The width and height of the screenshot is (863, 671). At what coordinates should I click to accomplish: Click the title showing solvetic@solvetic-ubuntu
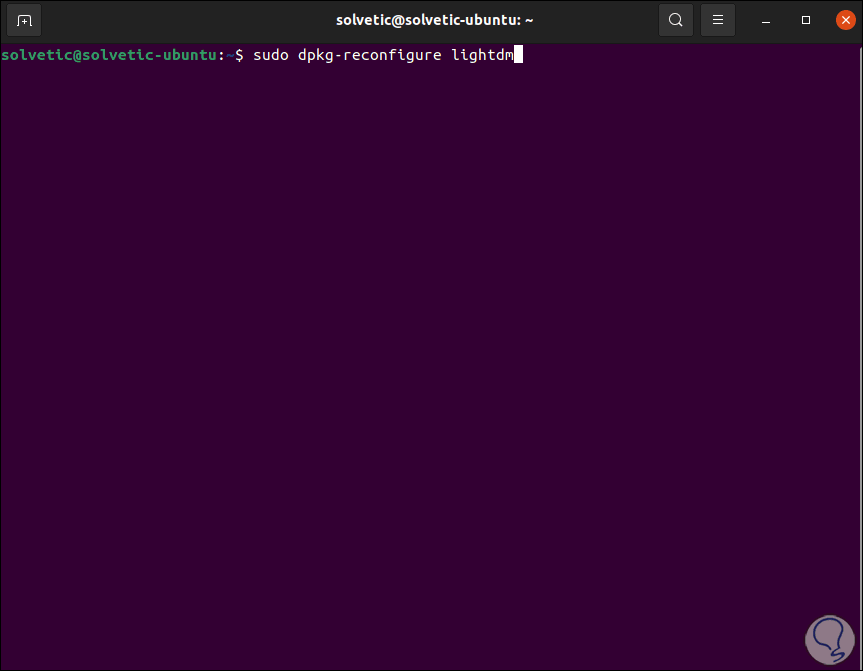tap(434, 19)
